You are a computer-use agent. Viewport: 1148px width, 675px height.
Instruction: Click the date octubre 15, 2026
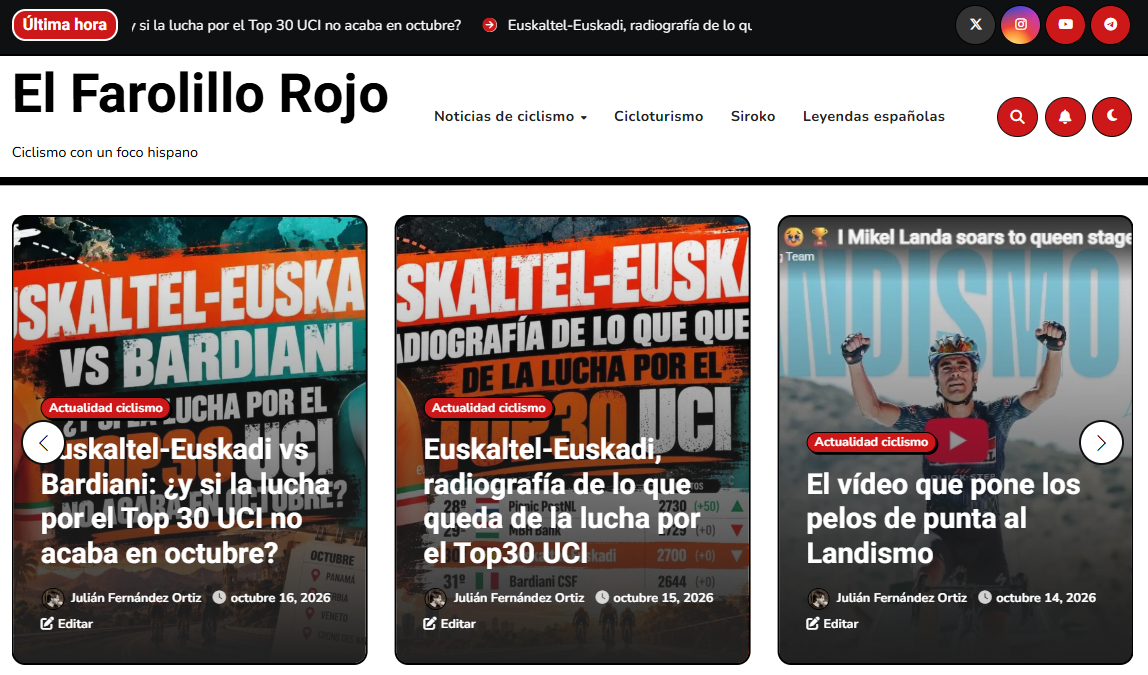663,598
